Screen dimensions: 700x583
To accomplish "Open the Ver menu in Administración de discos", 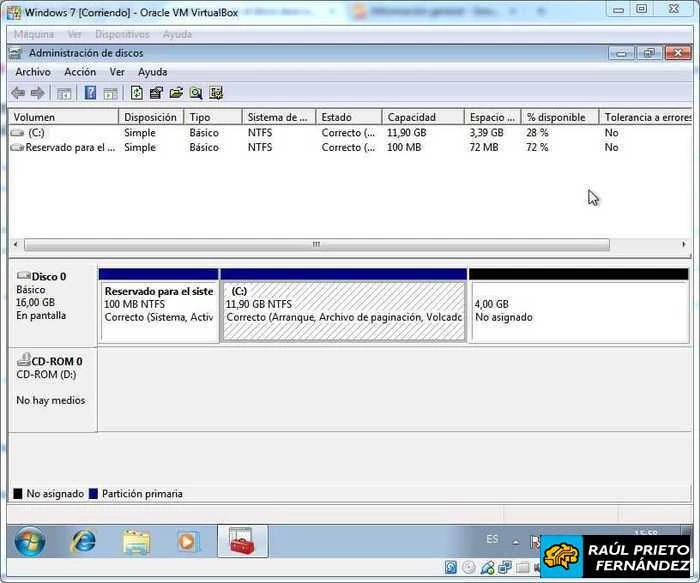I will (x=117, y=72).
